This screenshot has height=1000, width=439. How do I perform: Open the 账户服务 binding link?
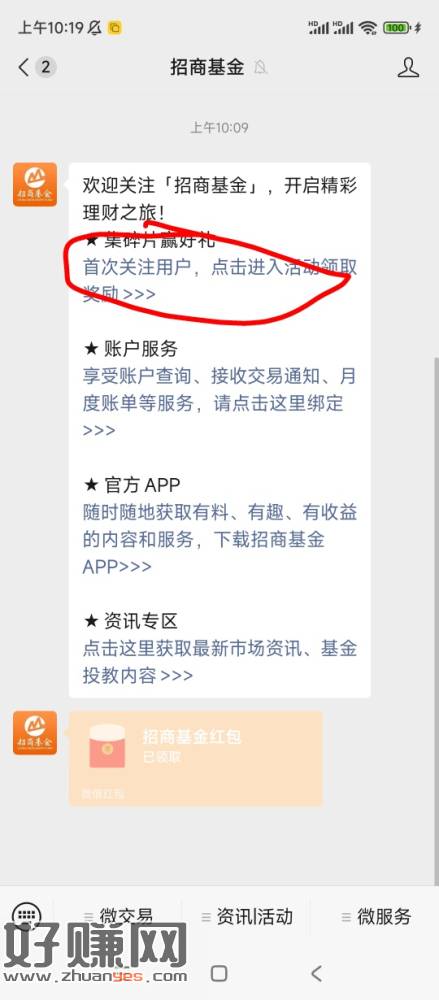click(x=220, y=403)
